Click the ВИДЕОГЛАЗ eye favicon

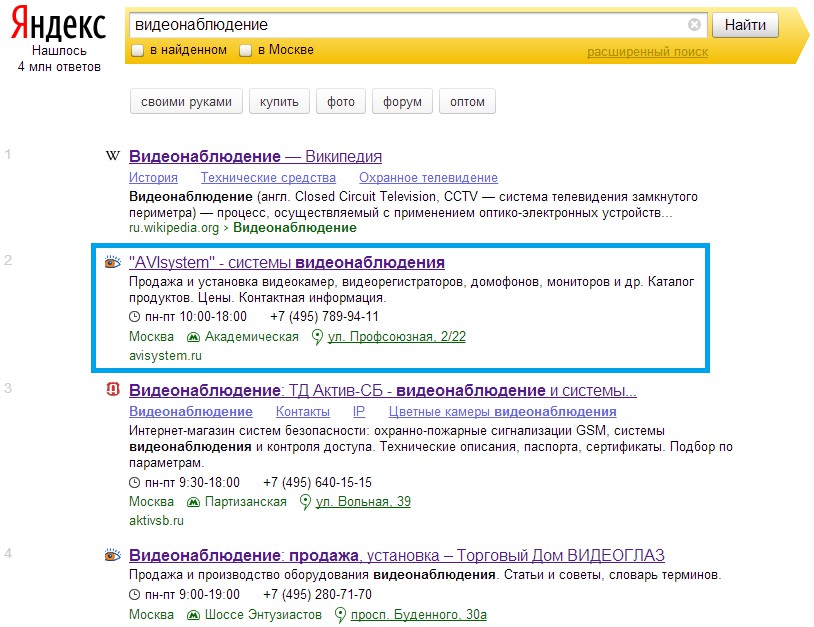click(113, 555)
